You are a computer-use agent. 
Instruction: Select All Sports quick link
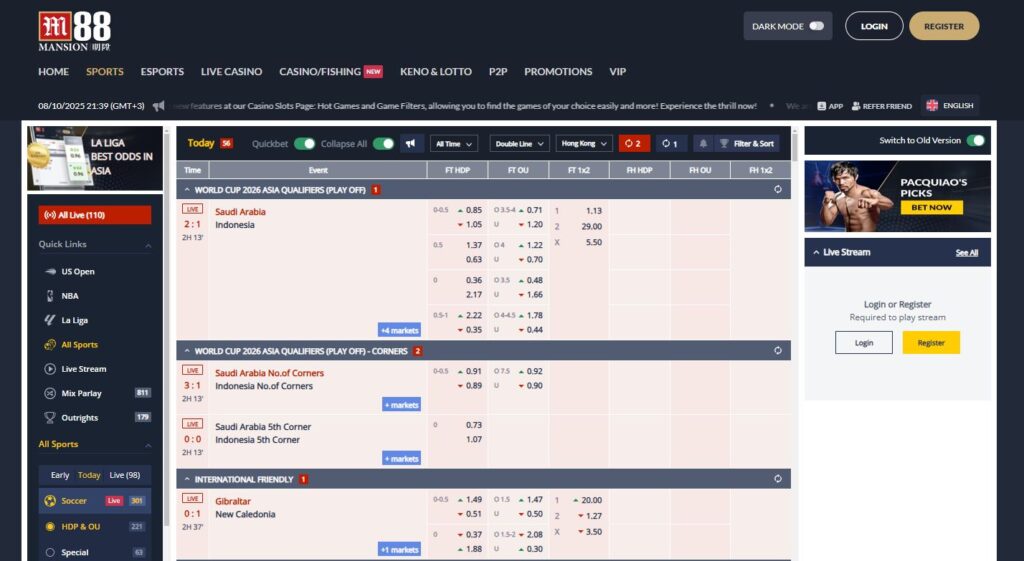tap(79, 345)
